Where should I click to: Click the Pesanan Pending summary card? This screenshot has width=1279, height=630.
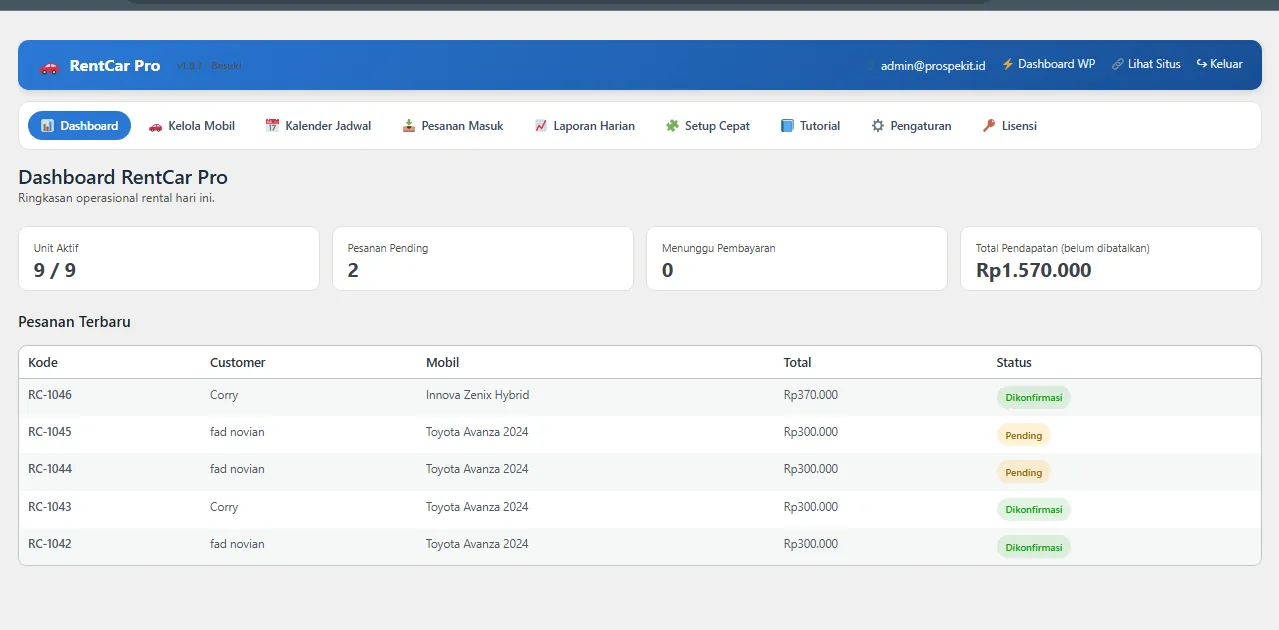[483, 259]
